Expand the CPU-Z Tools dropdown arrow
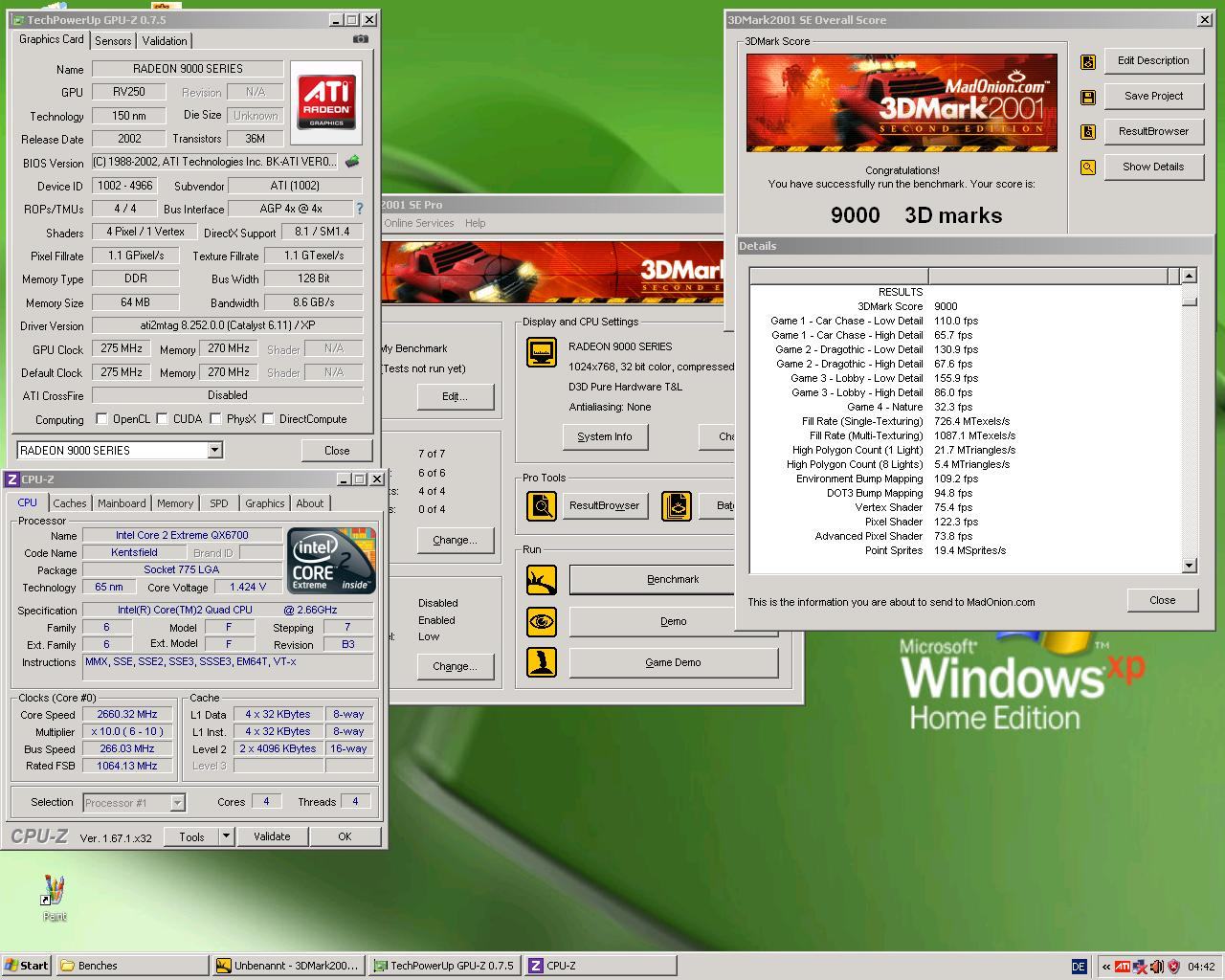Screen dimensions: 1225x980 226,835
